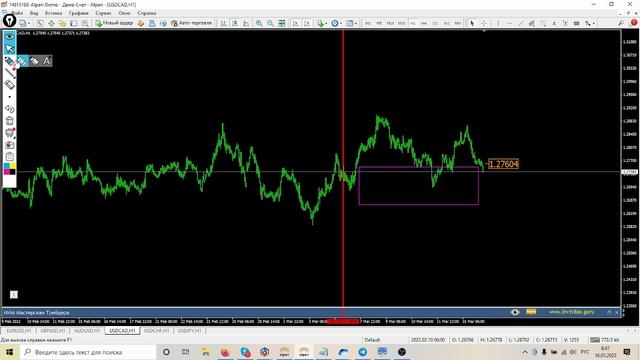Select the D1 timeframe button
This screenshot has height=360, width=640.
[x=435, y=23]
